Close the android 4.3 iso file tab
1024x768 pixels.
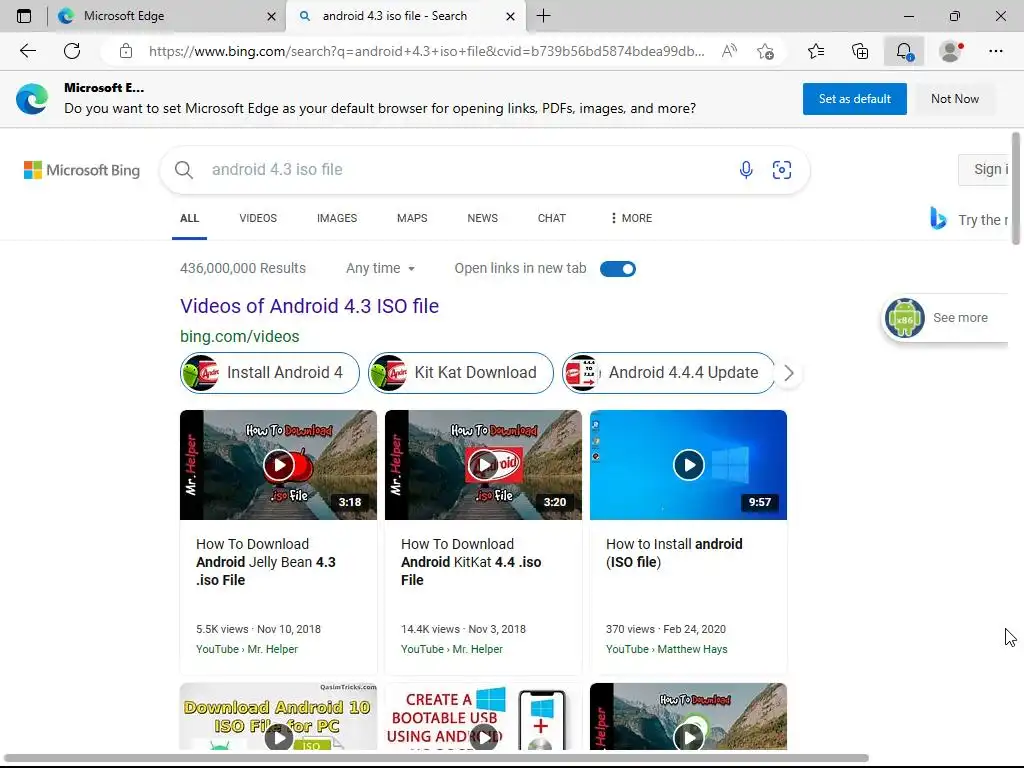pyautogui.click(x=511, y=16)
